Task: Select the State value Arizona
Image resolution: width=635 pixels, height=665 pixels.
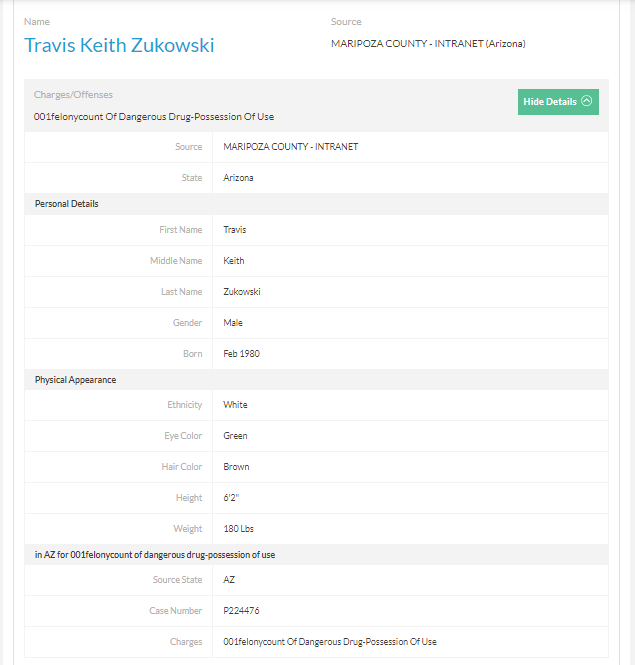Action: tap(239, 178)
